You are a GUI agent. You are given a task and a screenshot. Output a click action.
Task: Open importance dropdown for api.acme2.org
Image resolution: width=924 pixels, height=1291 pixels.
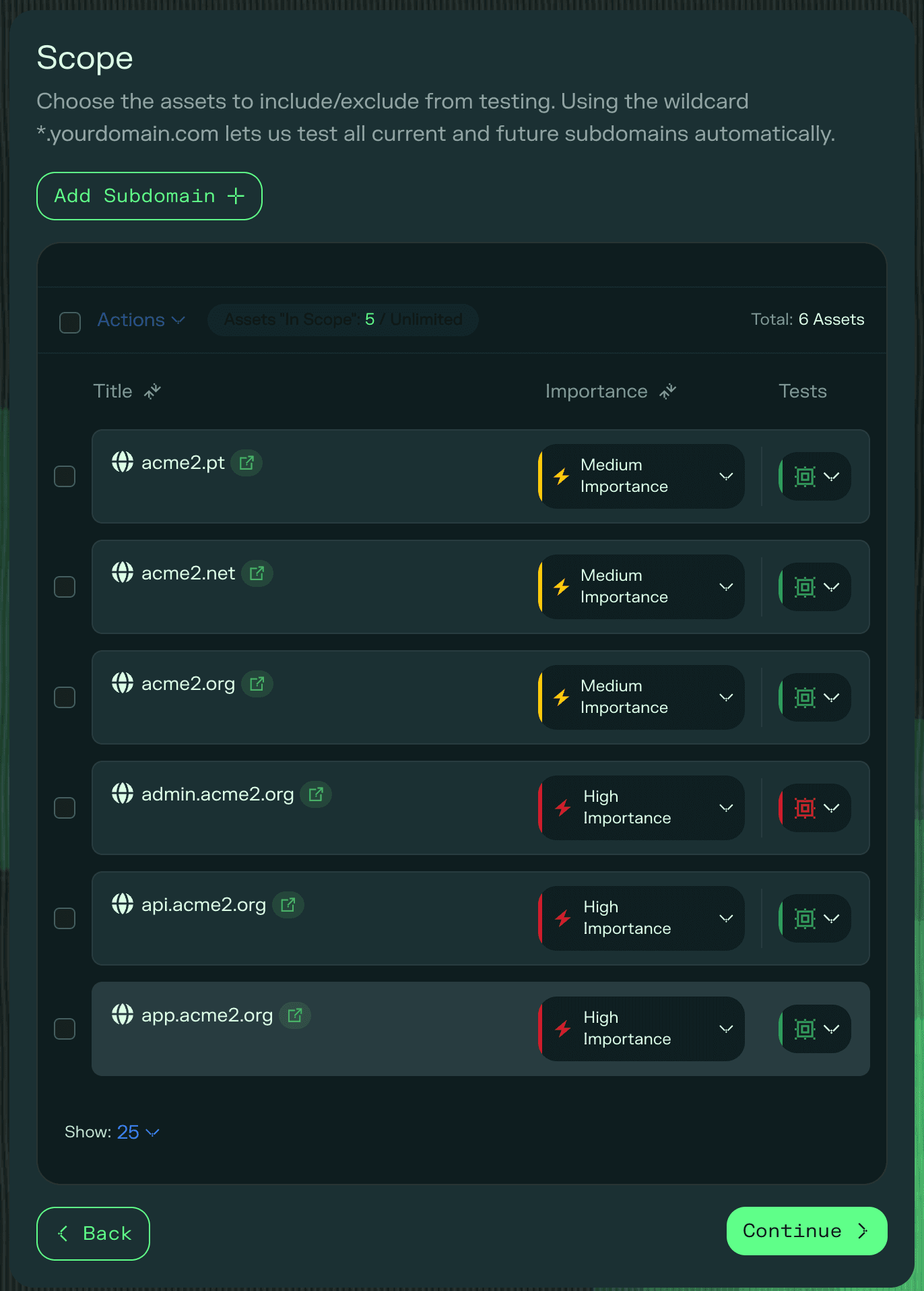click(x=641, y=918)
